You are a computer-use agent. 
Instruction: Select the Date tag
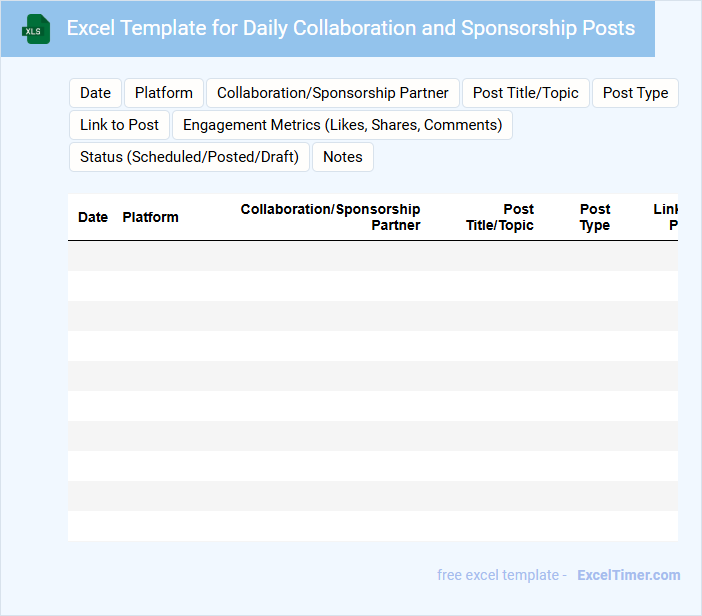(95, 93)
